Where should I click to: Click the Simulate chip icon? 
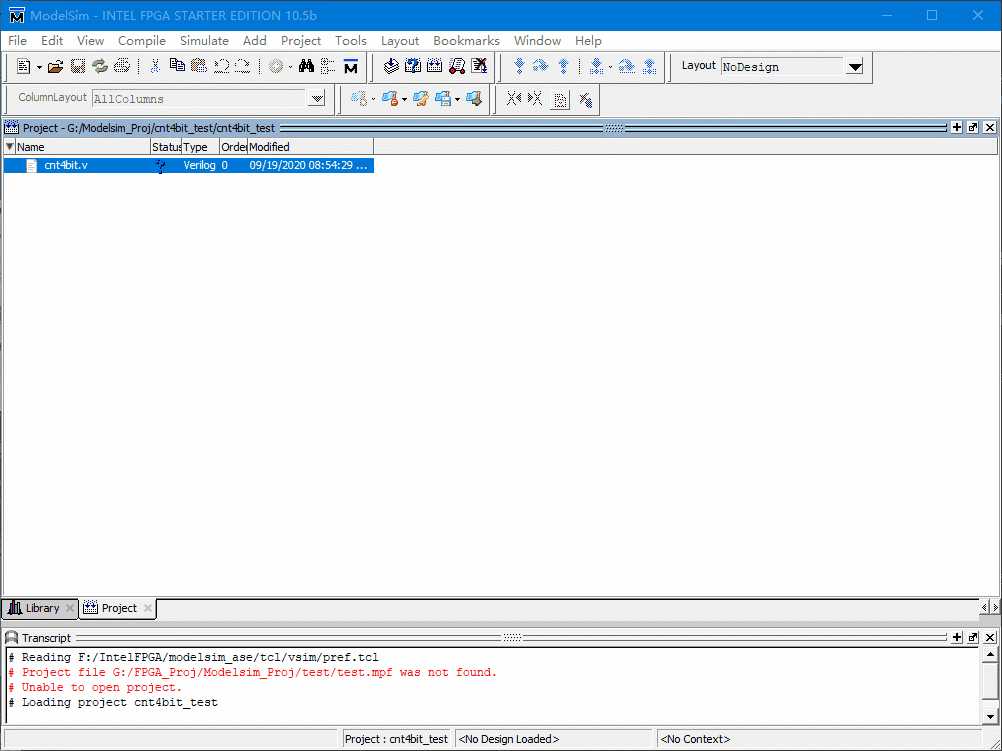pos(435,66)
